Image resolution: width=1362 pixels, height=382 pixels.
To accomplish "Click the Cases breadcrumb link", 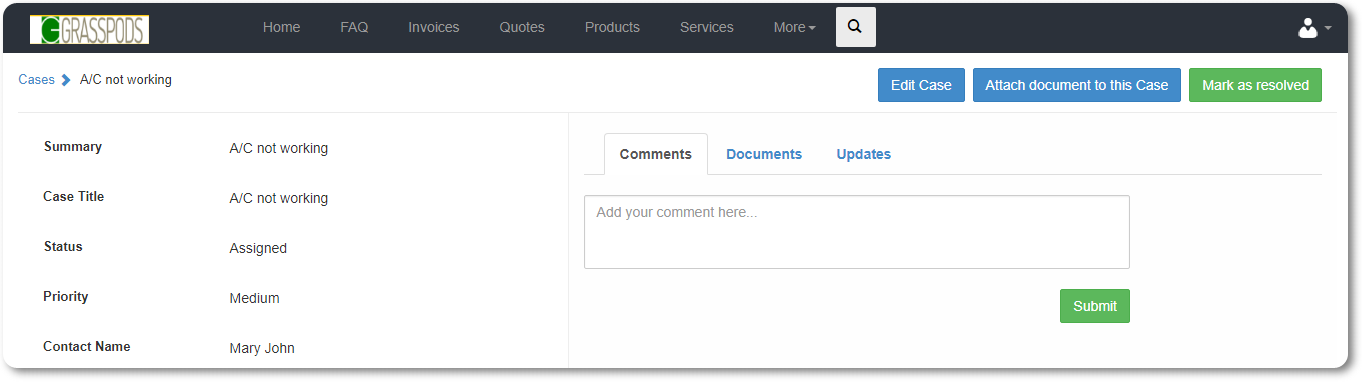I will 36,80.
